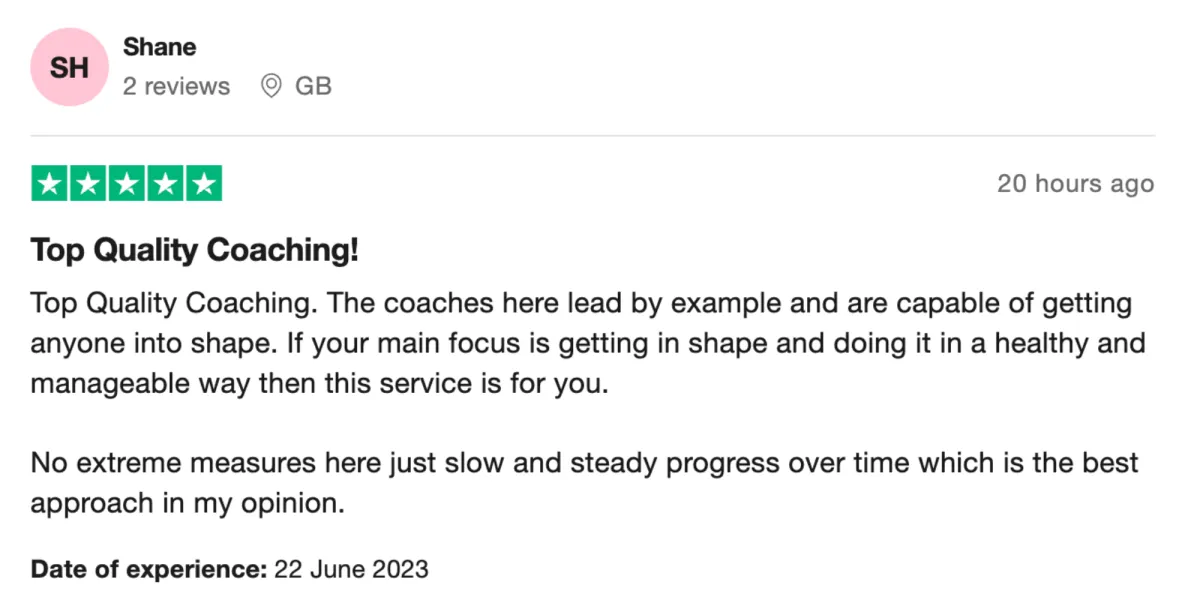
Task: Click the paragraph starting "No extreme measures"
Action: [585, 484]
